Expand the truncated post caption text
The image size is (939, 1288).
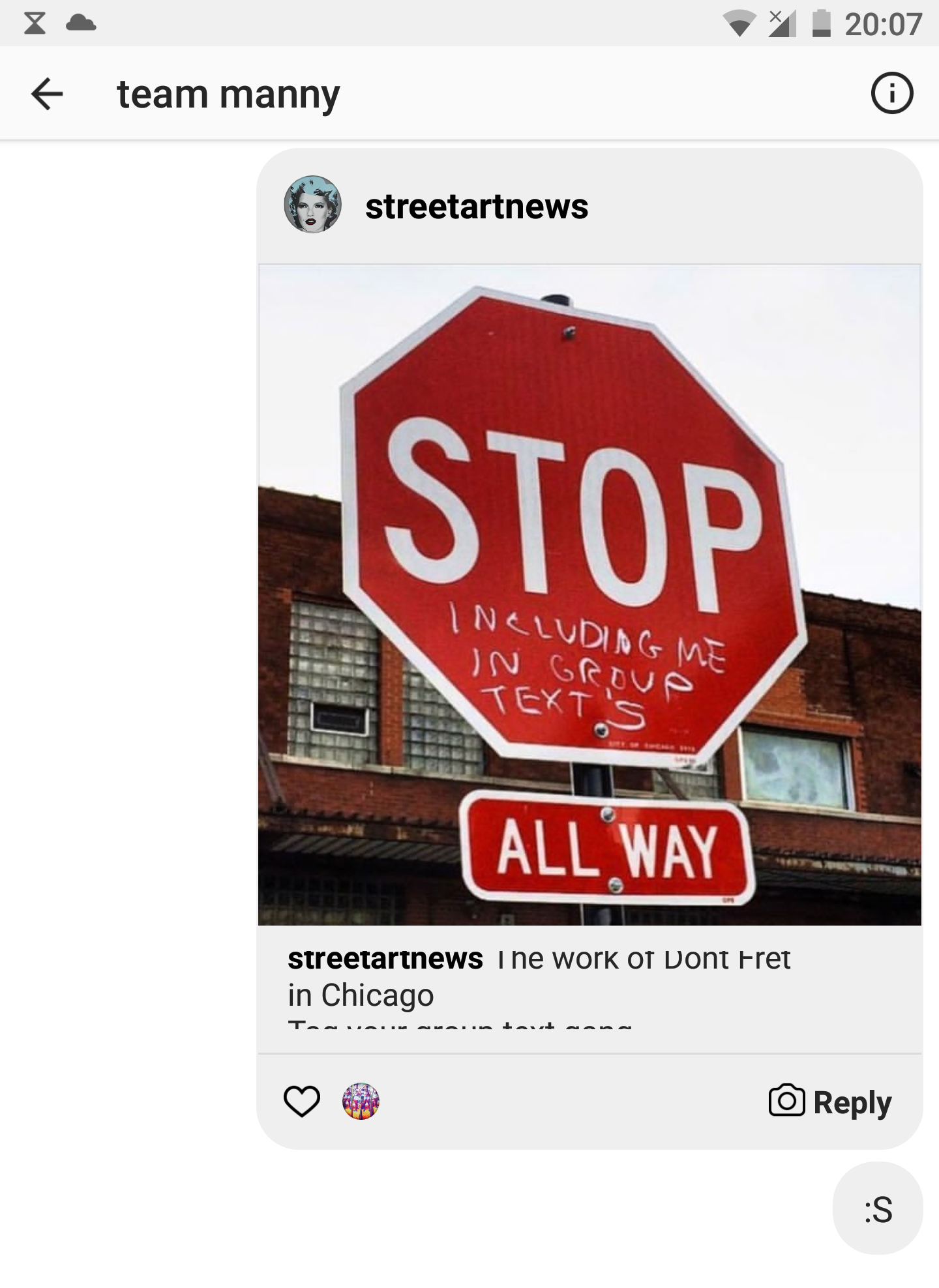coord(539,984)
